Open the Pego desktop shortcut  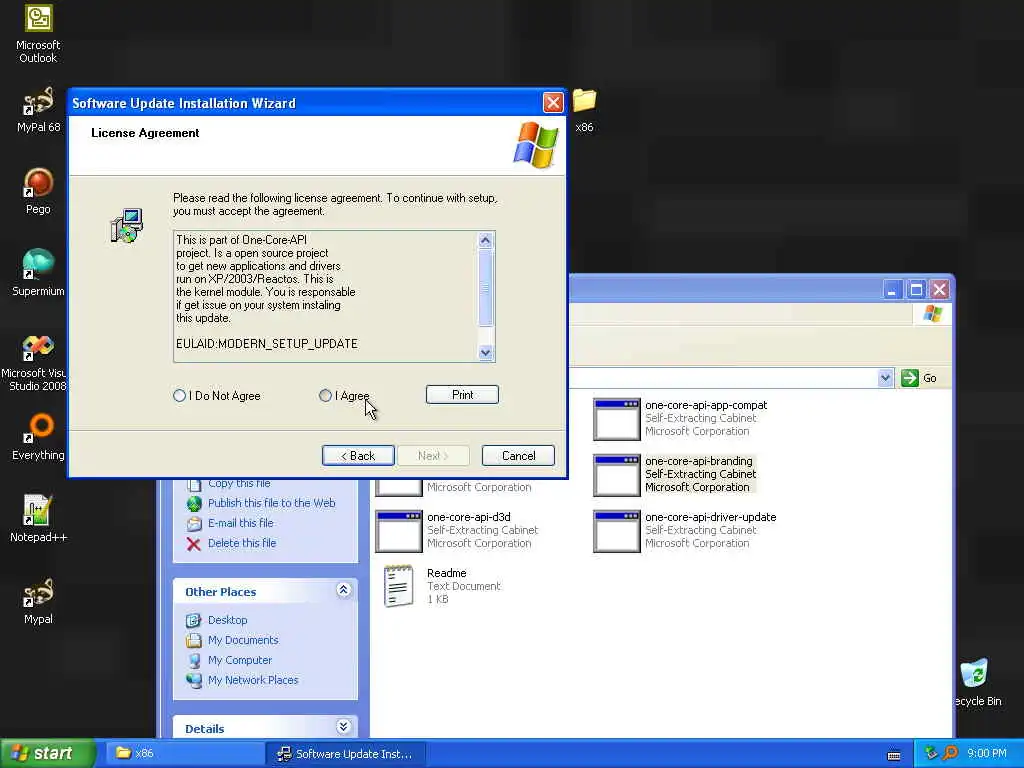(x=38, y=183)
